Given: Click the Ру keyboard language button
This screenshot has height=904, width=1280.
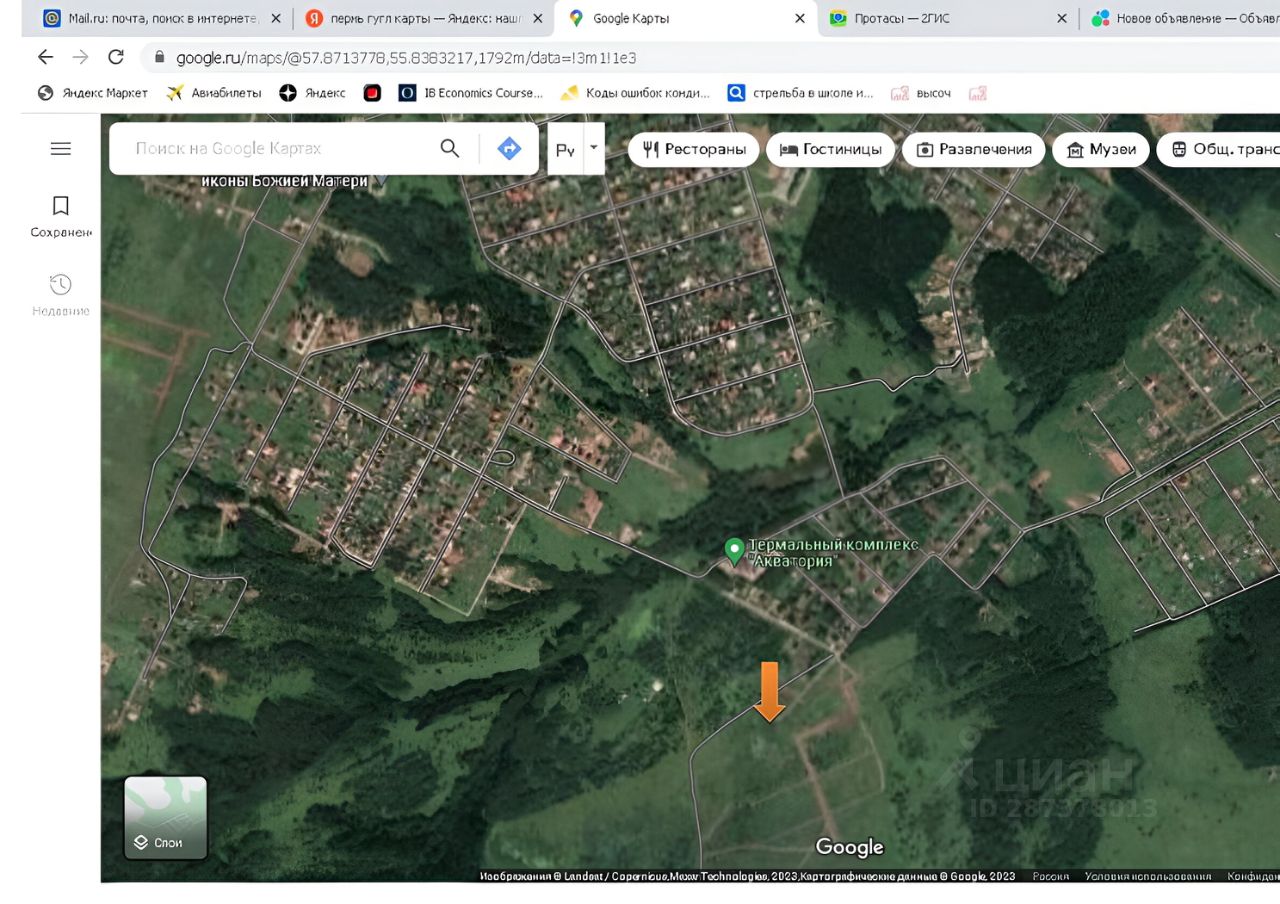Looking at the screenshot, I should (x=565, y=149).
